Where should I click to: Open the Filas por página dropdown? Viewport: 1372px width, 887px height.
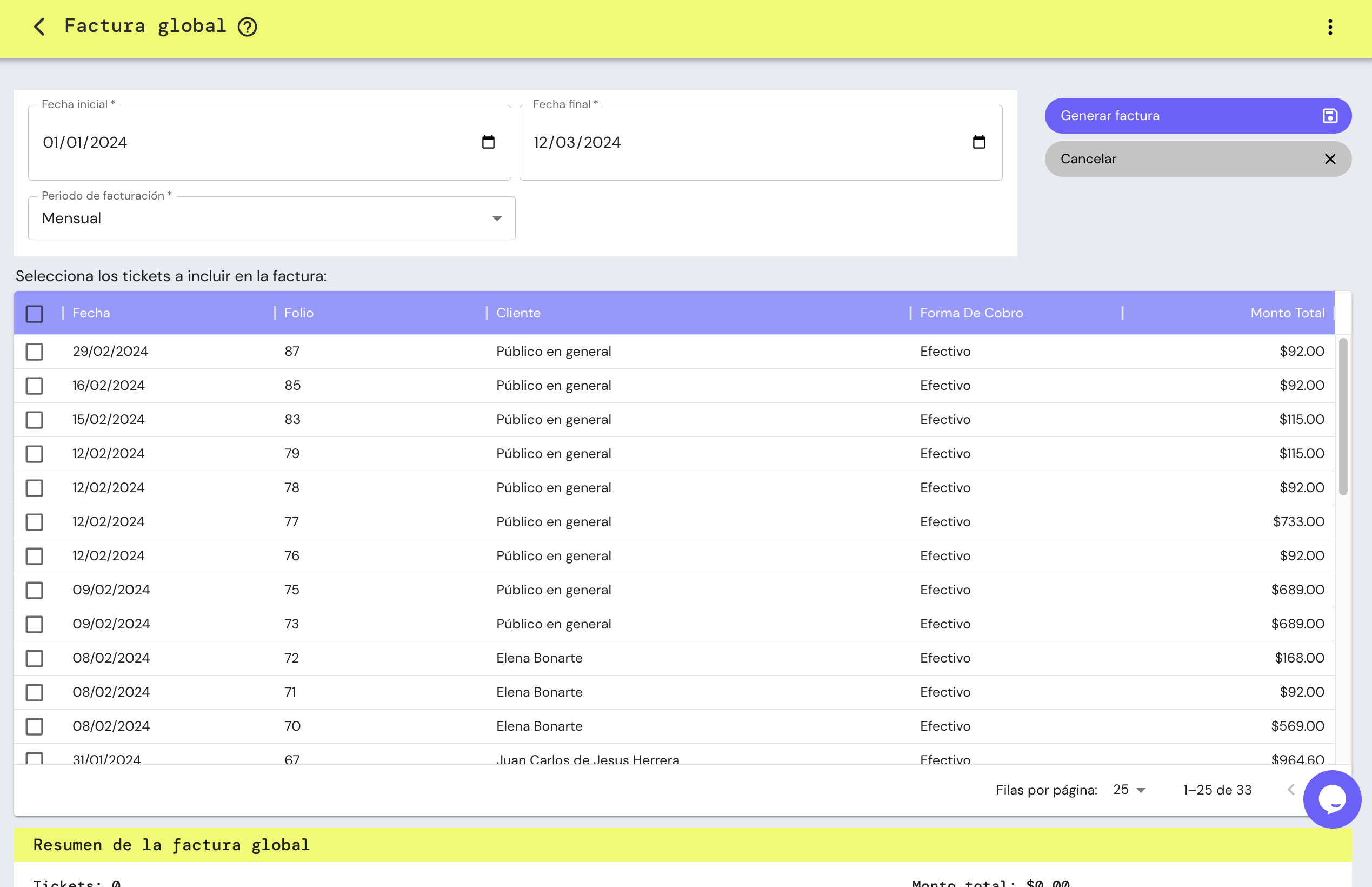point(1129,790)
